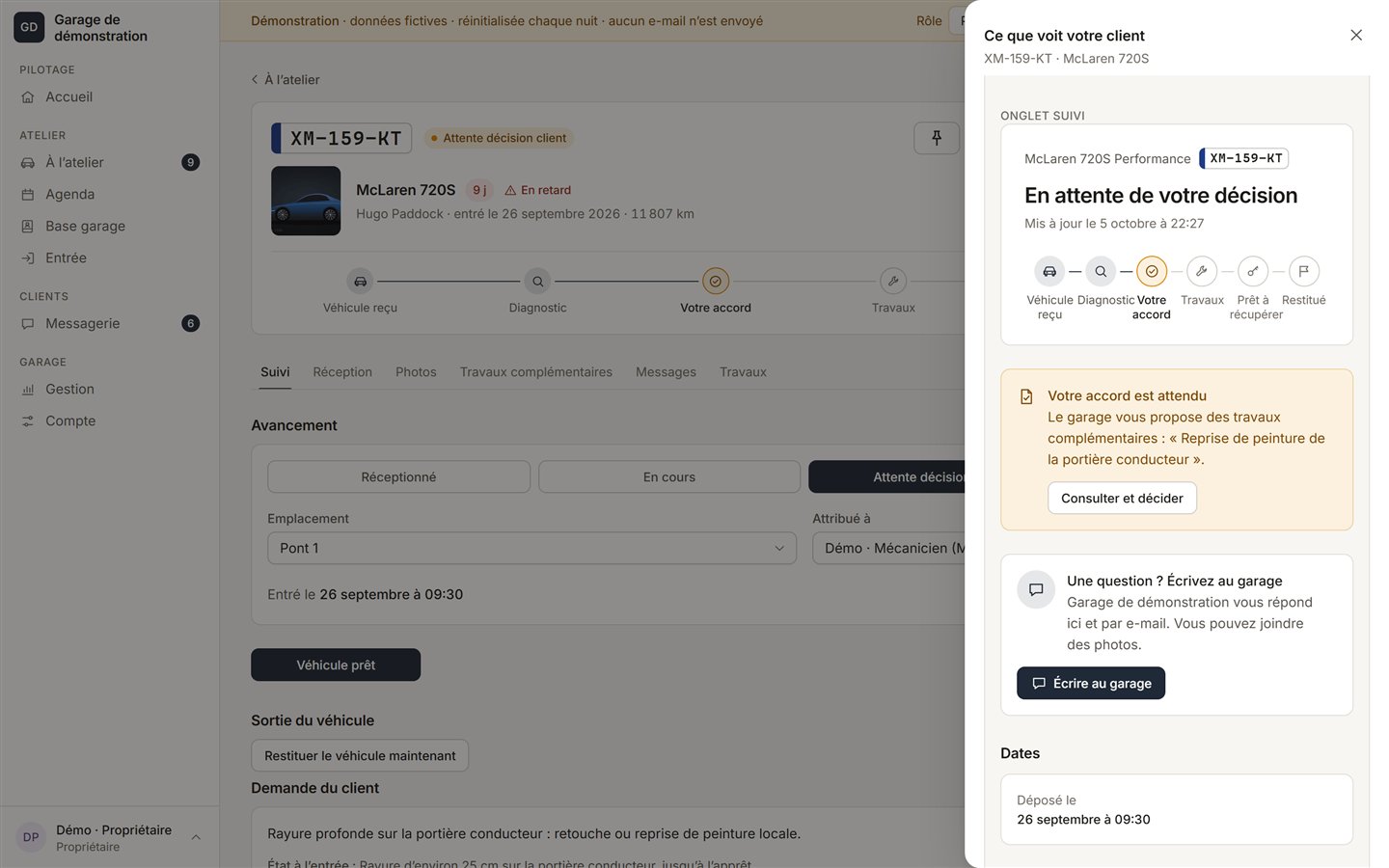Click client panel Véhicule reçu car icon
This screenshot has height=868, width=1389.
point(1049,271)
